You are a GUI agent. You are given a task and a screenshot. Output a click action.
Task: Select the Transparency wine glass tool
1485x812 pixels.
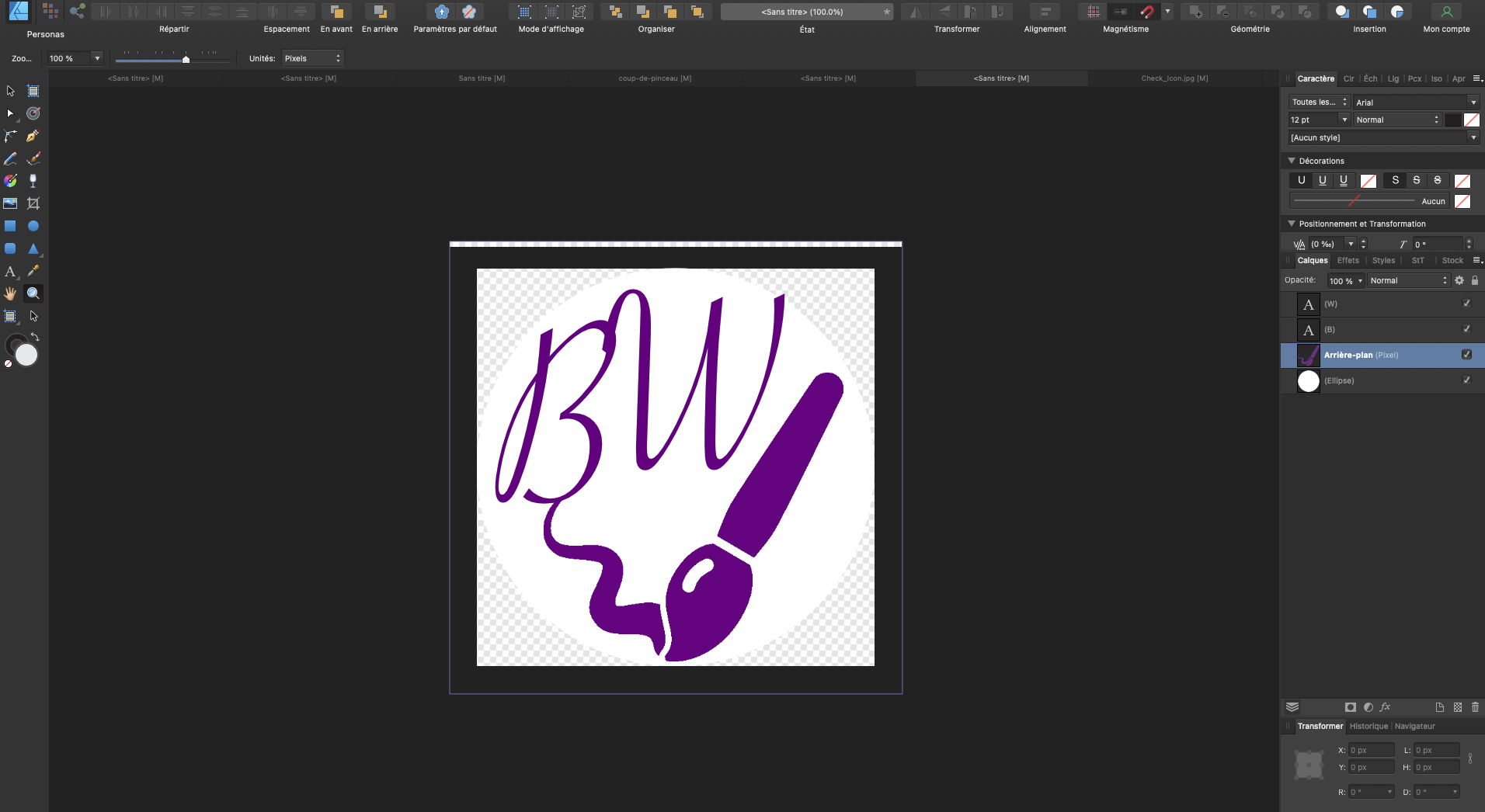pos(33,181)
